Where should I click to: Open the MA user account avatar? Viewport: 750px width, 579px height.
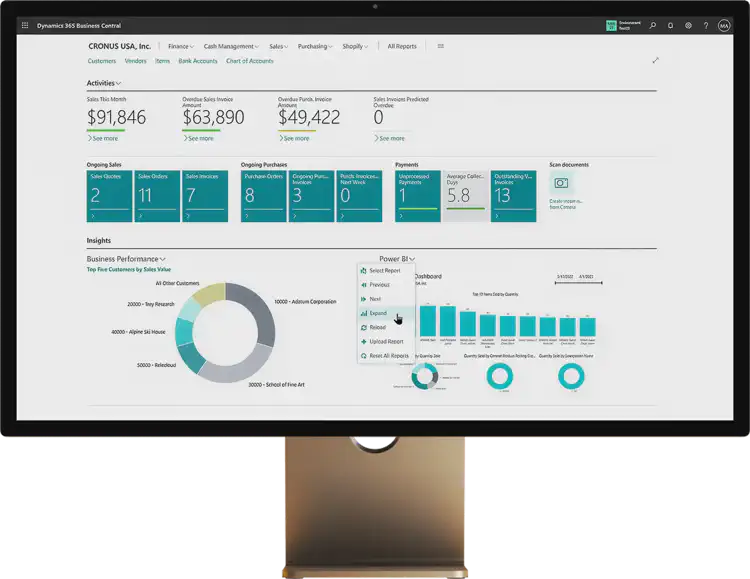(x=724, y=25)
